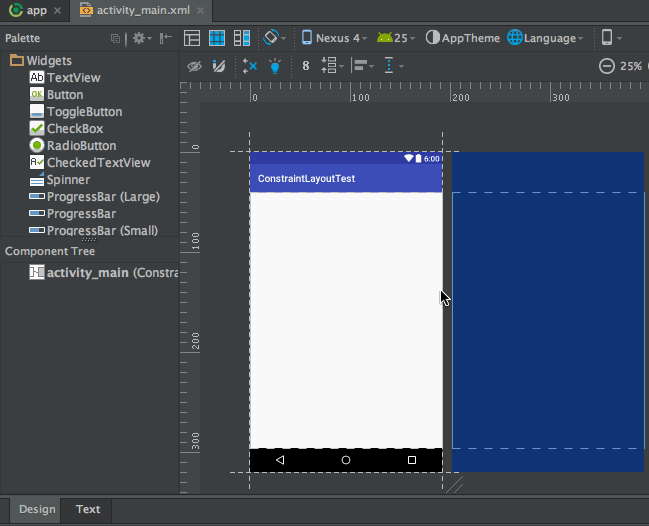The image size is (649, 526).
Task: Select CheckBox widget in the Palette
Action: pos(74,129)
